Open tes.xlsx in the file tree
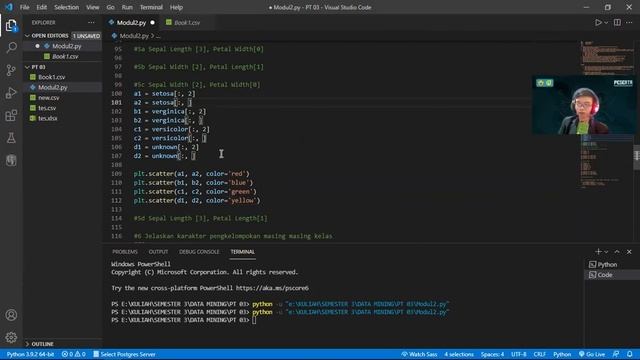 click(48, 118)
